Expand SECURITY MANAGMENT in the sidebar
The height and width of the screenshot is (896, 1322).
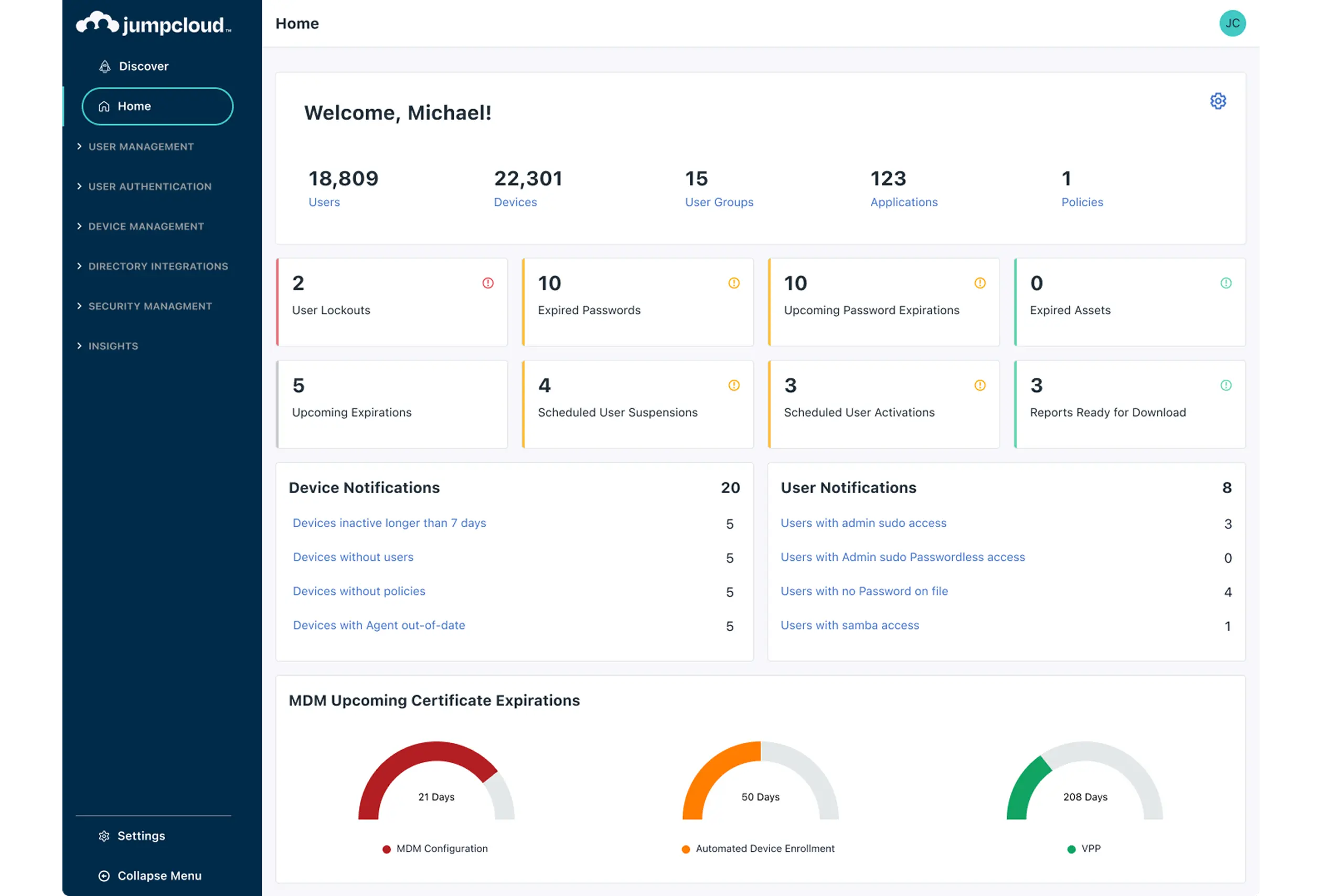tap(150, 306)
